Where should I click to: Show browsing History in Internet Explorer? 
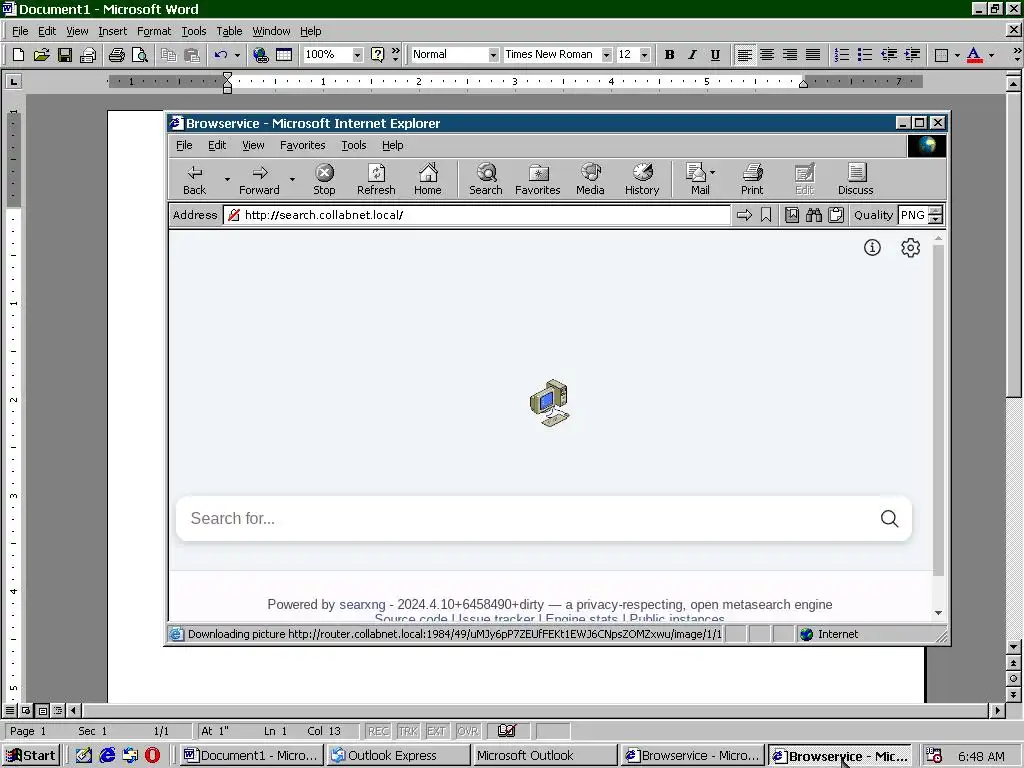(x=642, y=180)
